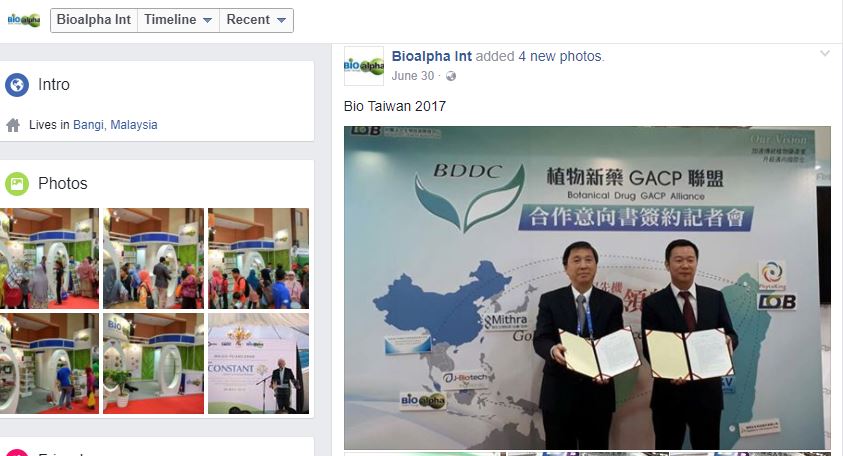Click the Bioalpha logo in the top bar
The image size is (843, 456).
click(24, 20)
